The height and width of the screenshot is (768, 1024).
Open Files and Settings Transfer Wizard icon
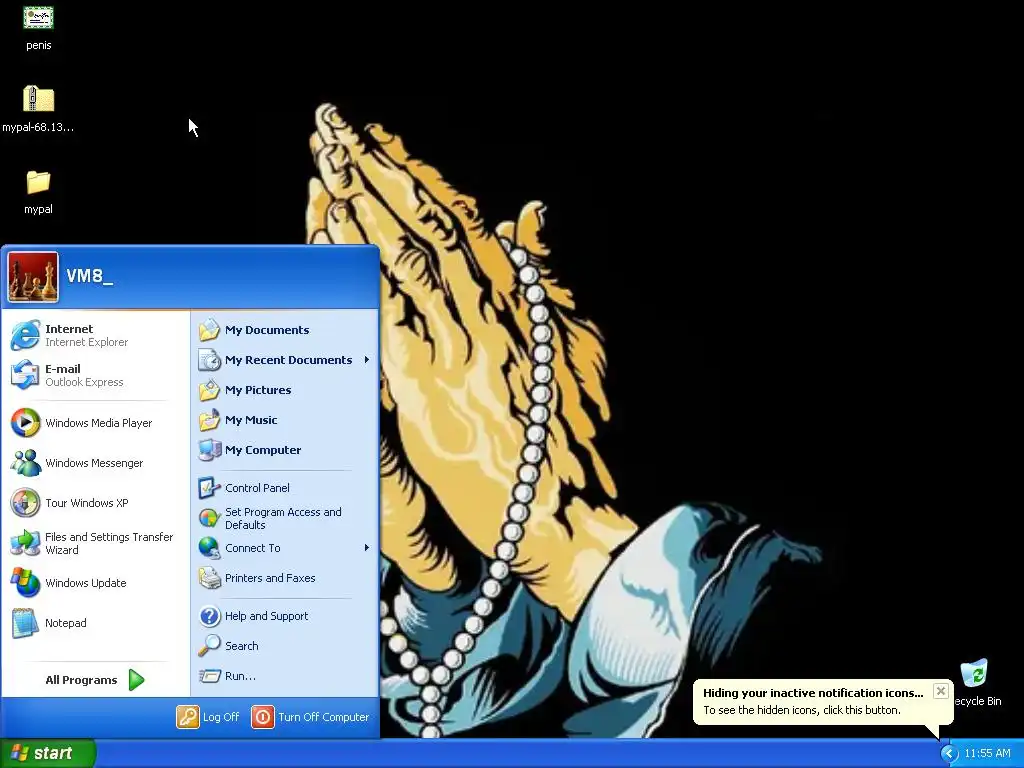[x=25, y=543]
